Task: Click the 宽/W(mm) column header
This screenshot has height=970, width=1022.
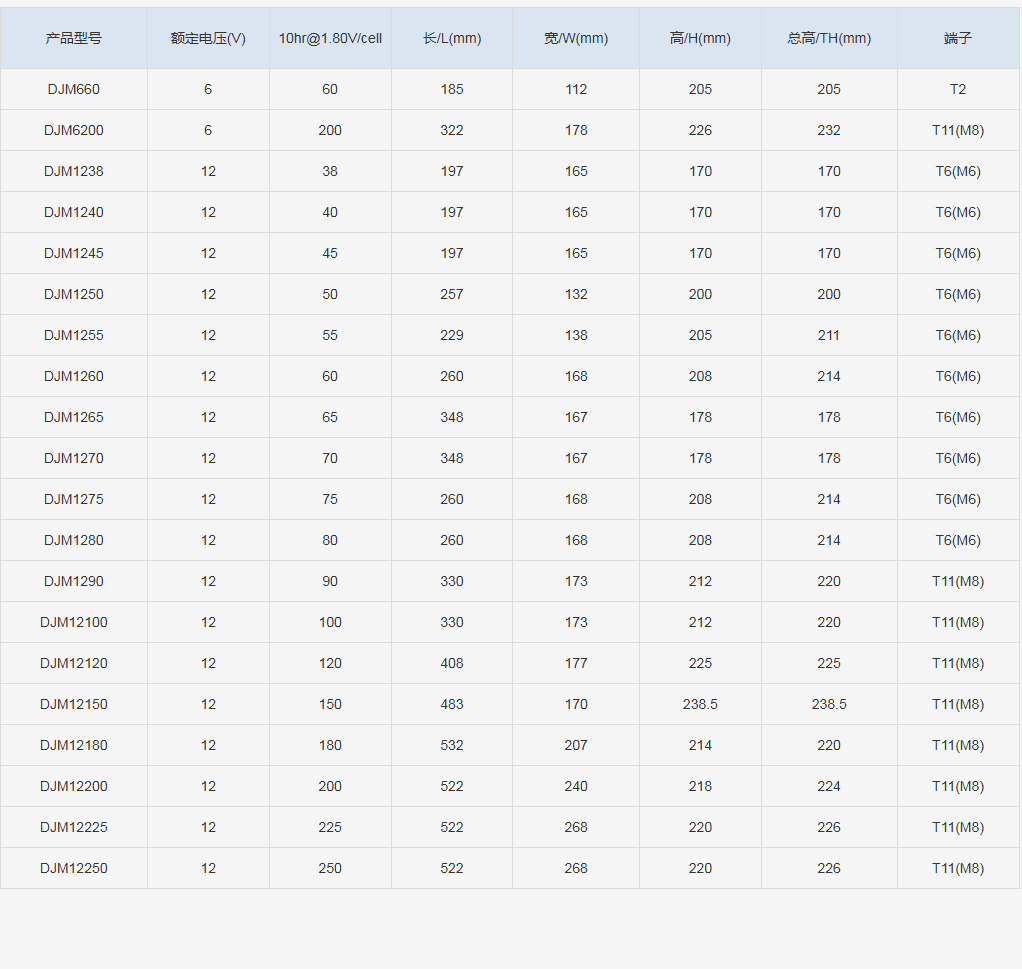Action: 576,38
